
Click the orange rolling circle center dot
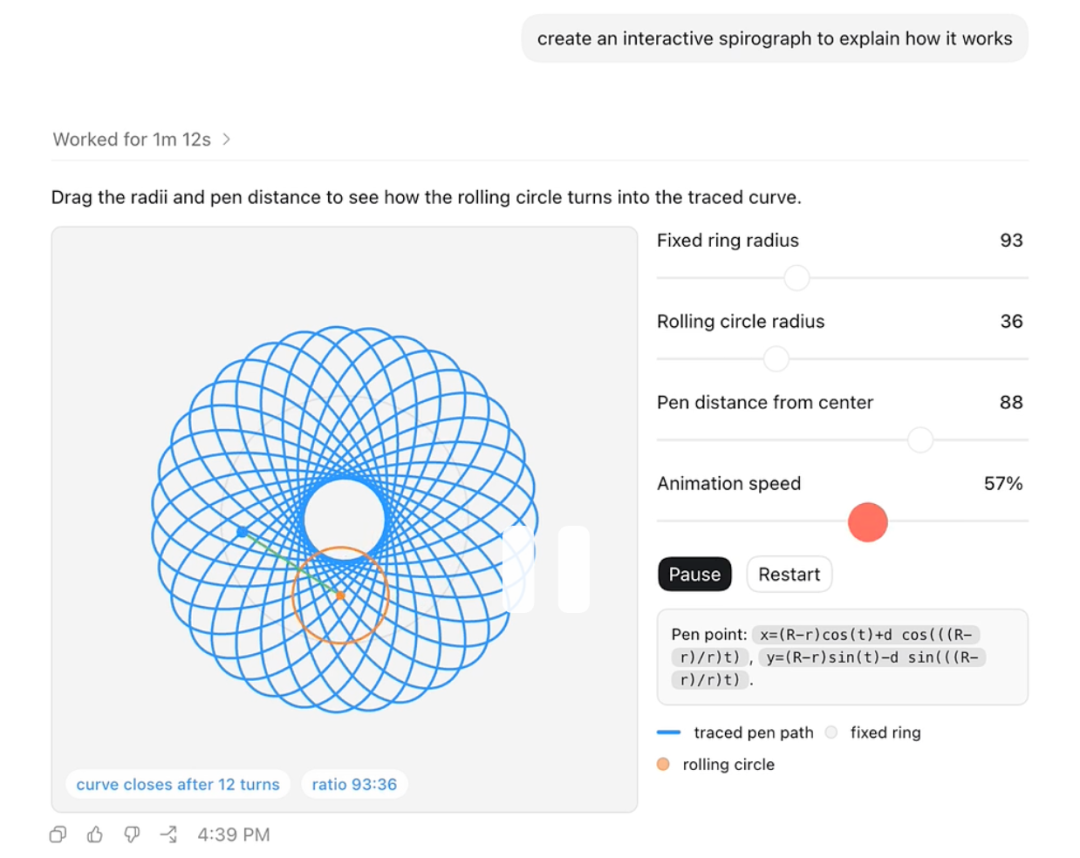340,596
